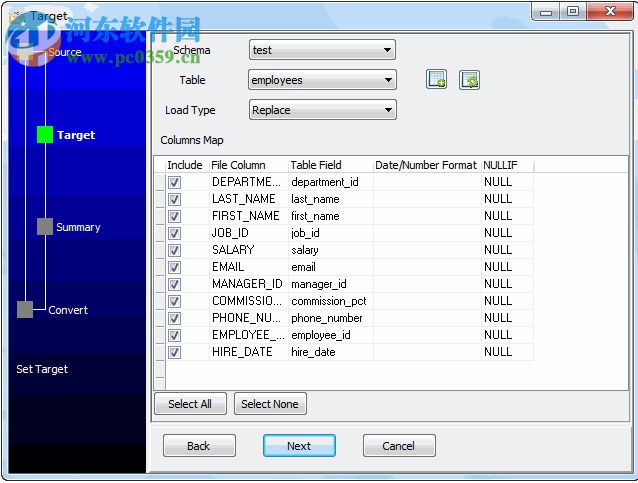Click the HIRE_DATE file column cell
The width and height of the screenshot is (638, 483).
point(249,352)
